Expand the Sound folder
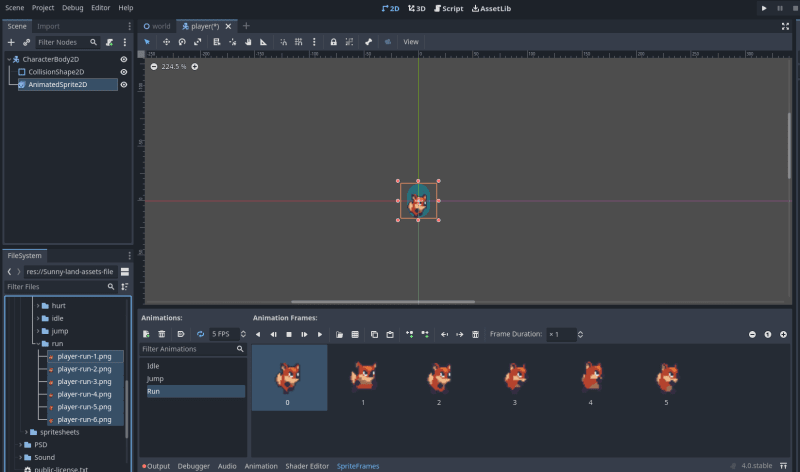 tap(20, 458)
